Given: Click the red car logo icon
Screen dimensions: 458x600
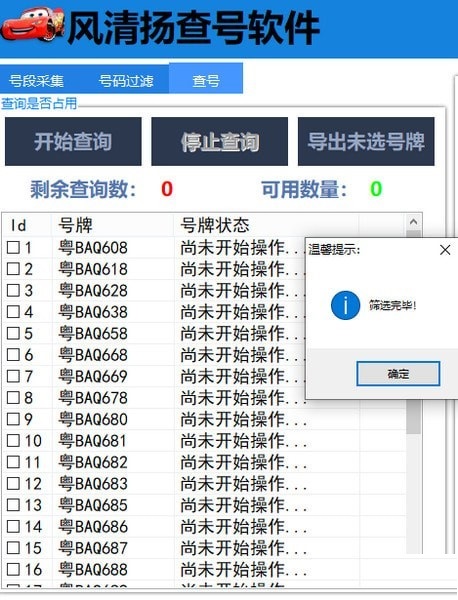Looking at the screenshot, I should click(x=33, y=25).
